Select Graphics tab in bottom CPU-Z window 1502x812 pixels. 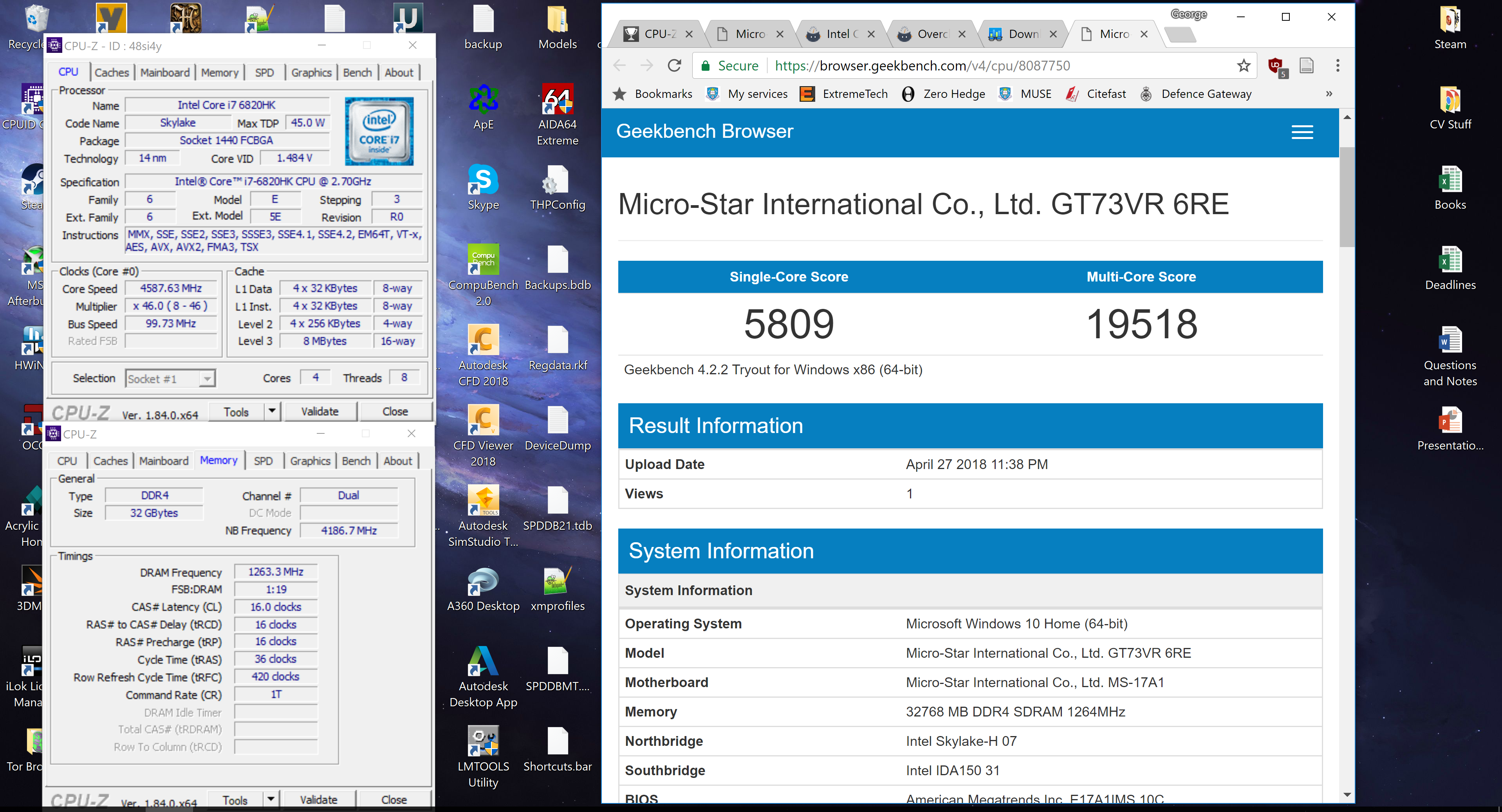tap(310, 460)
